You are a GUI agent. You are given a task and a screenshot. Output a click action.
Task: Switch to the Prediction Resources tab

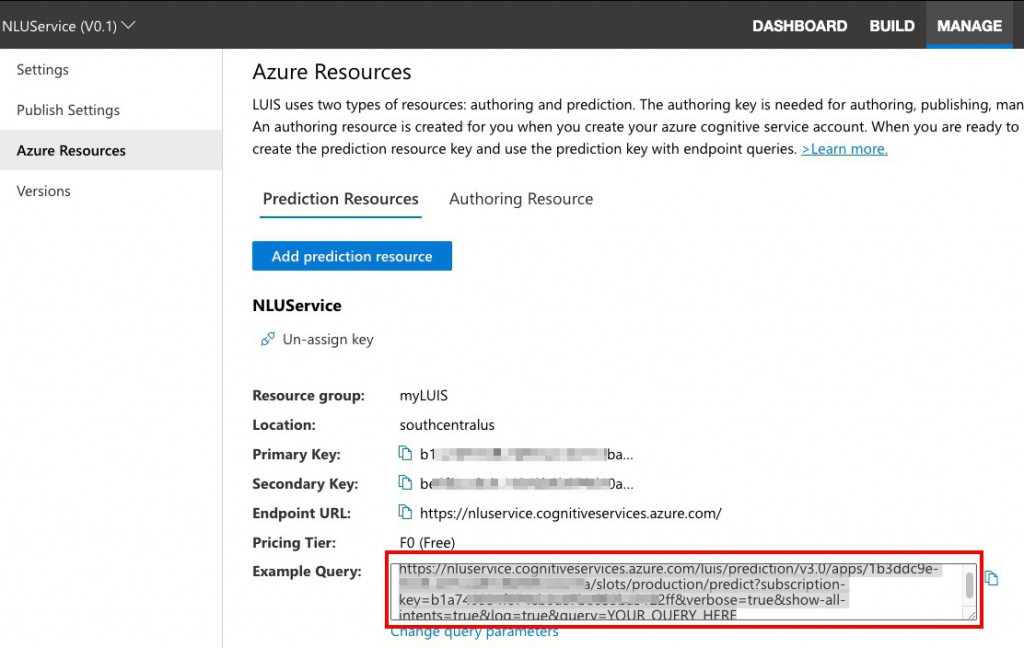pyautogui.click(x=340, y=199)
